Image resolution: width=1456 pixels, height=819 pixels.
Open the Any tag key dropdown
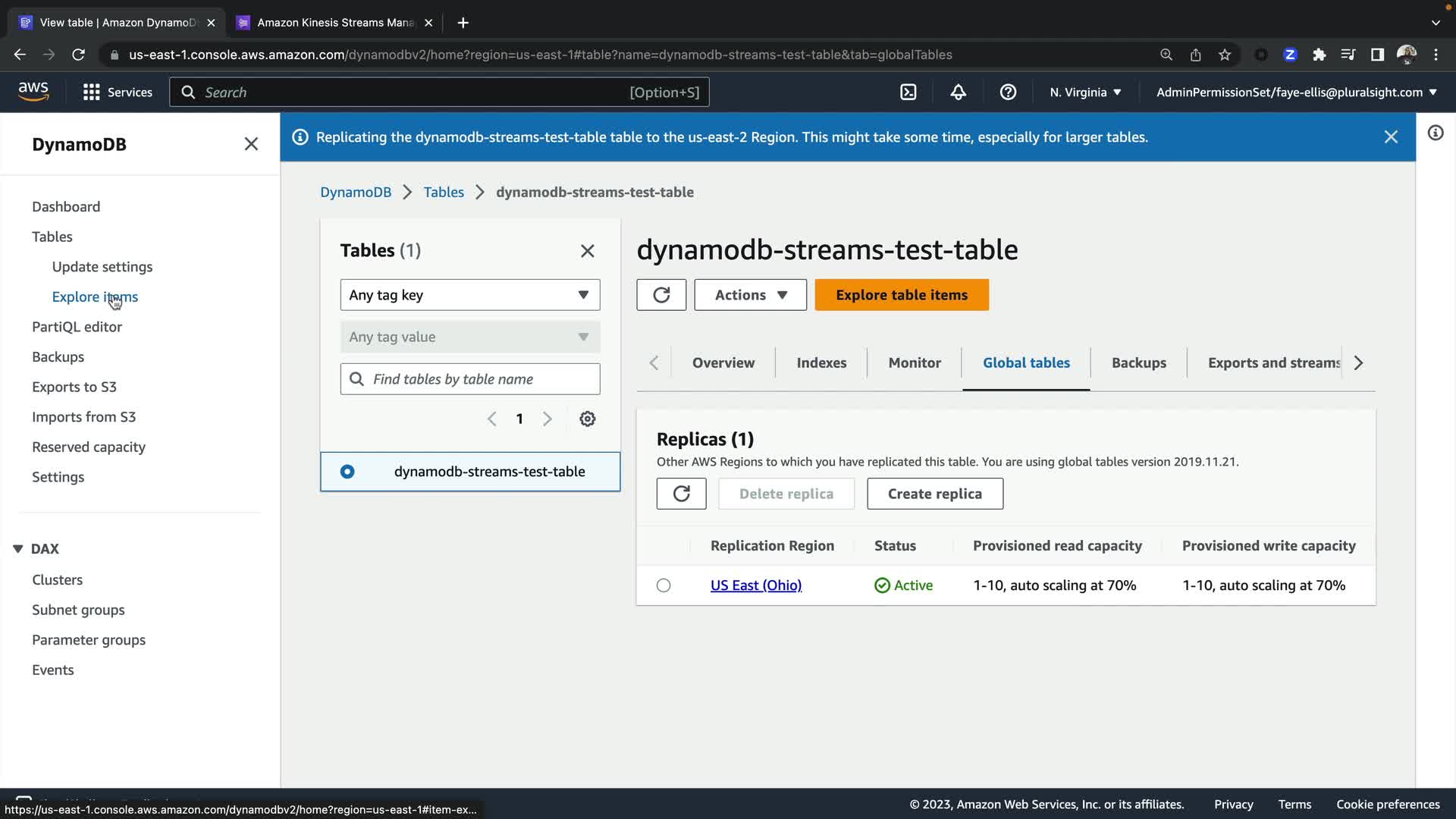470,295
